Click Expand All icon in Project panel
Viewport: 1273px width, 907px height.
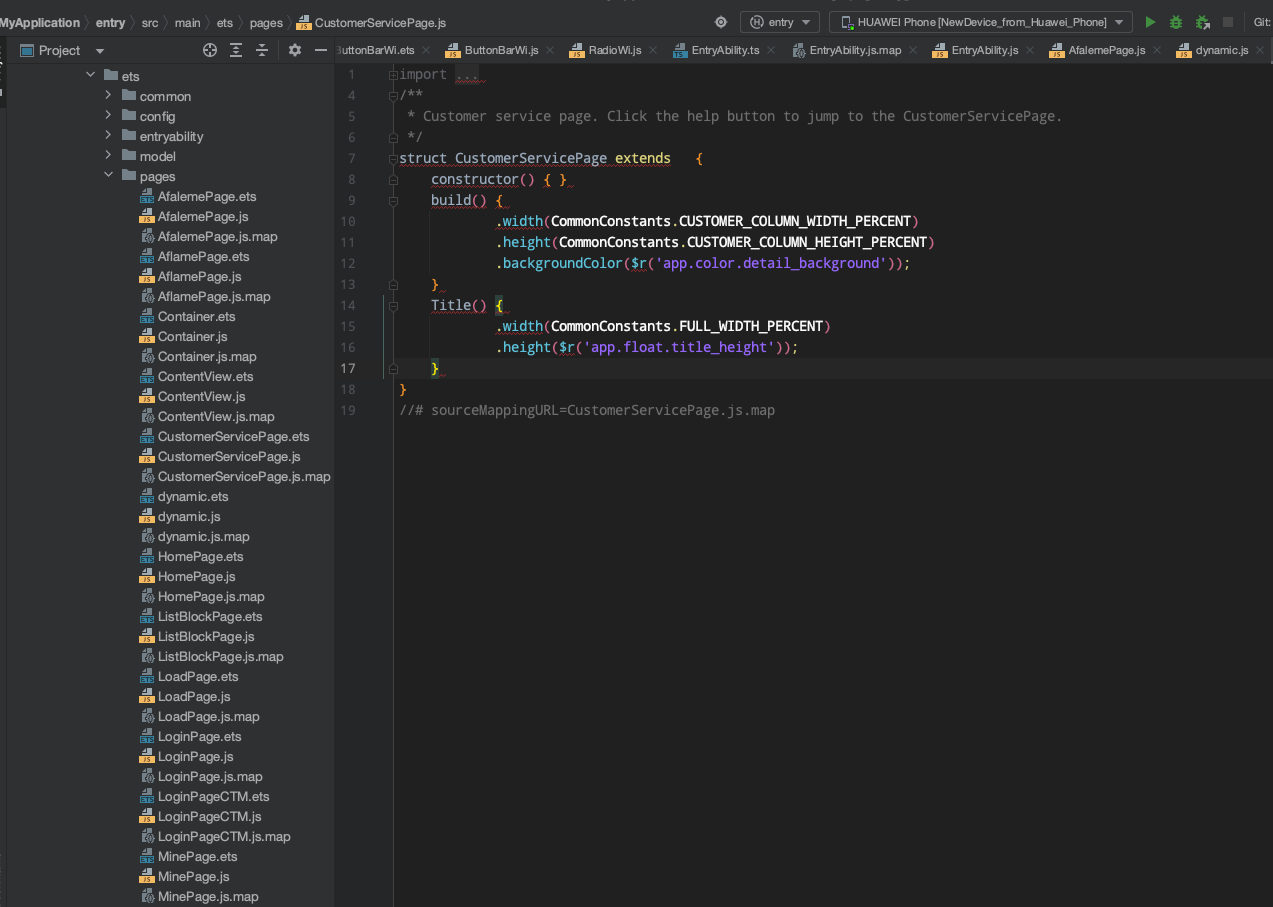point(236,50)
